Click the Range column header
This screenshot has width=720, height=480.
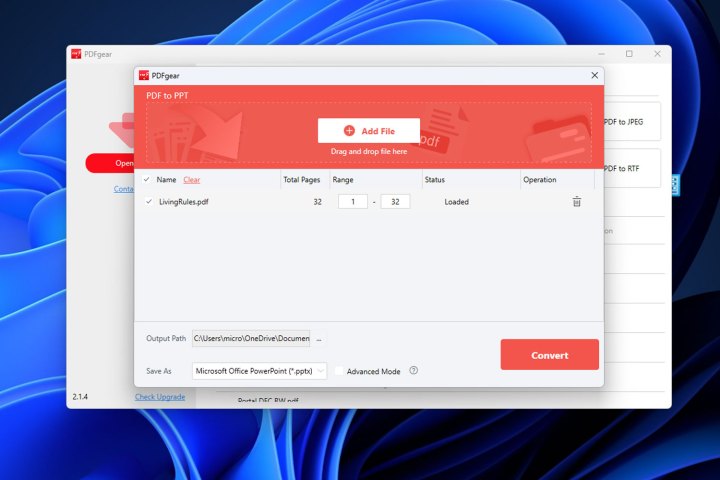click(343, 180)
